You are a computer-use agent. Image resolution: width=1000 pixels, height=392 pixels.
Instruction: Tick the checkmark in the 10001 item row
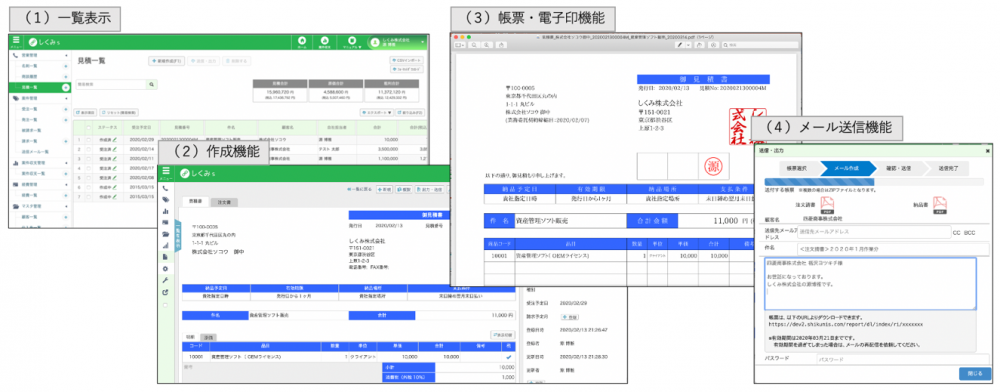tap(508, 358)
